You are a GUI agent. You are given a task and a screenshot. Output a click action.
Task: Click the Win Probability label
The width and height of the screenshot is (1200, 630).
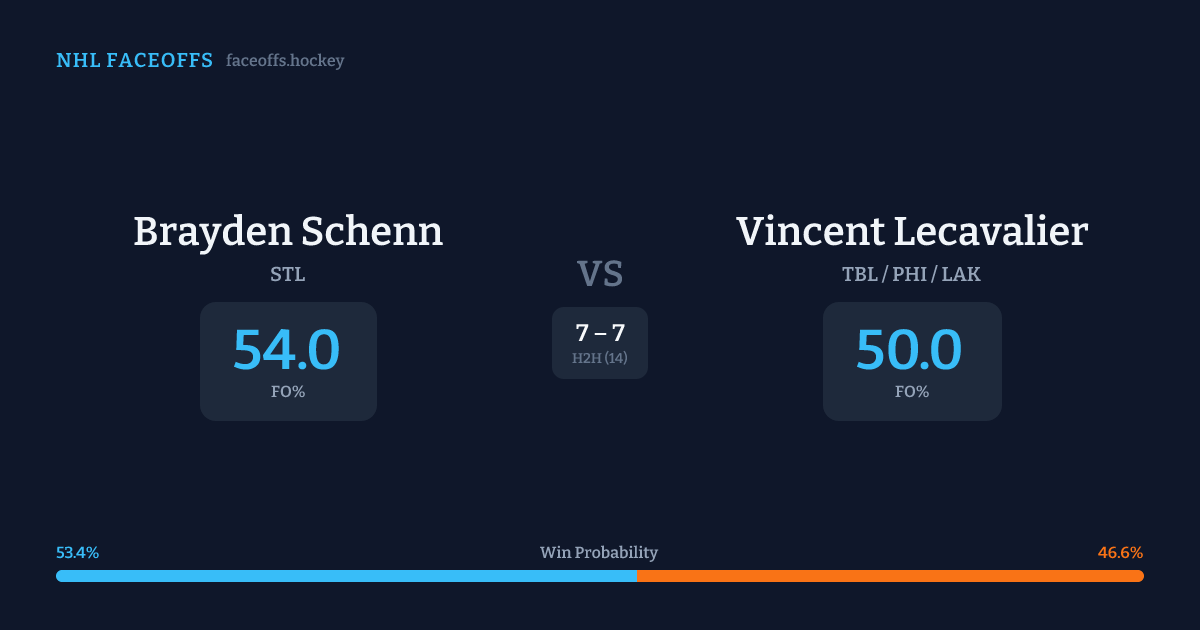(599, 553)
